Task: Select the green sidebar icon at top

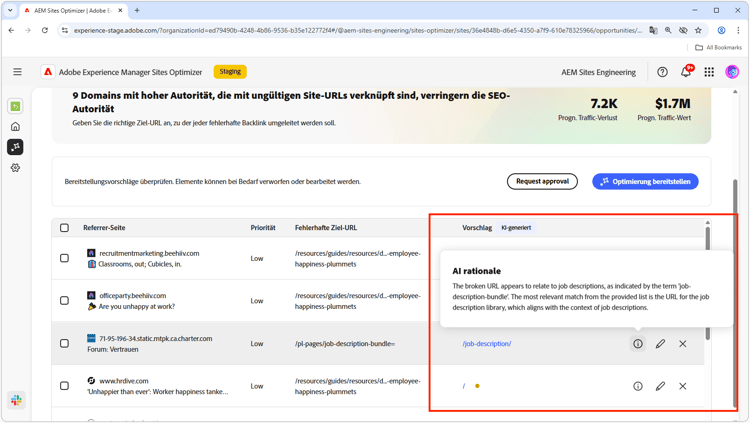Action: 15,106
